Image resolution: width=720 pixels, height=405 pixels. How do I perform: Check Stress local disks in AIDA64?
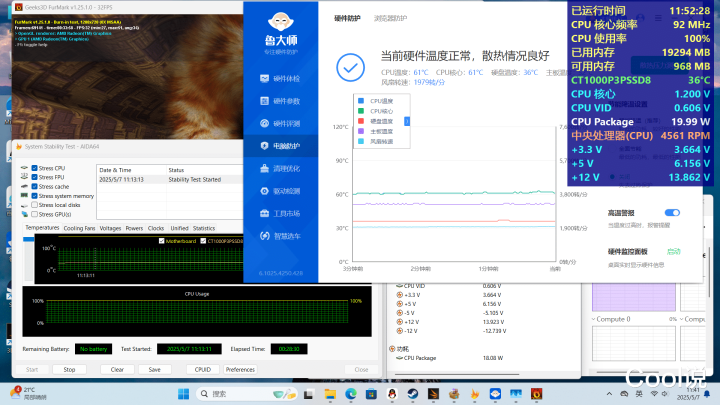click(34, 205)
